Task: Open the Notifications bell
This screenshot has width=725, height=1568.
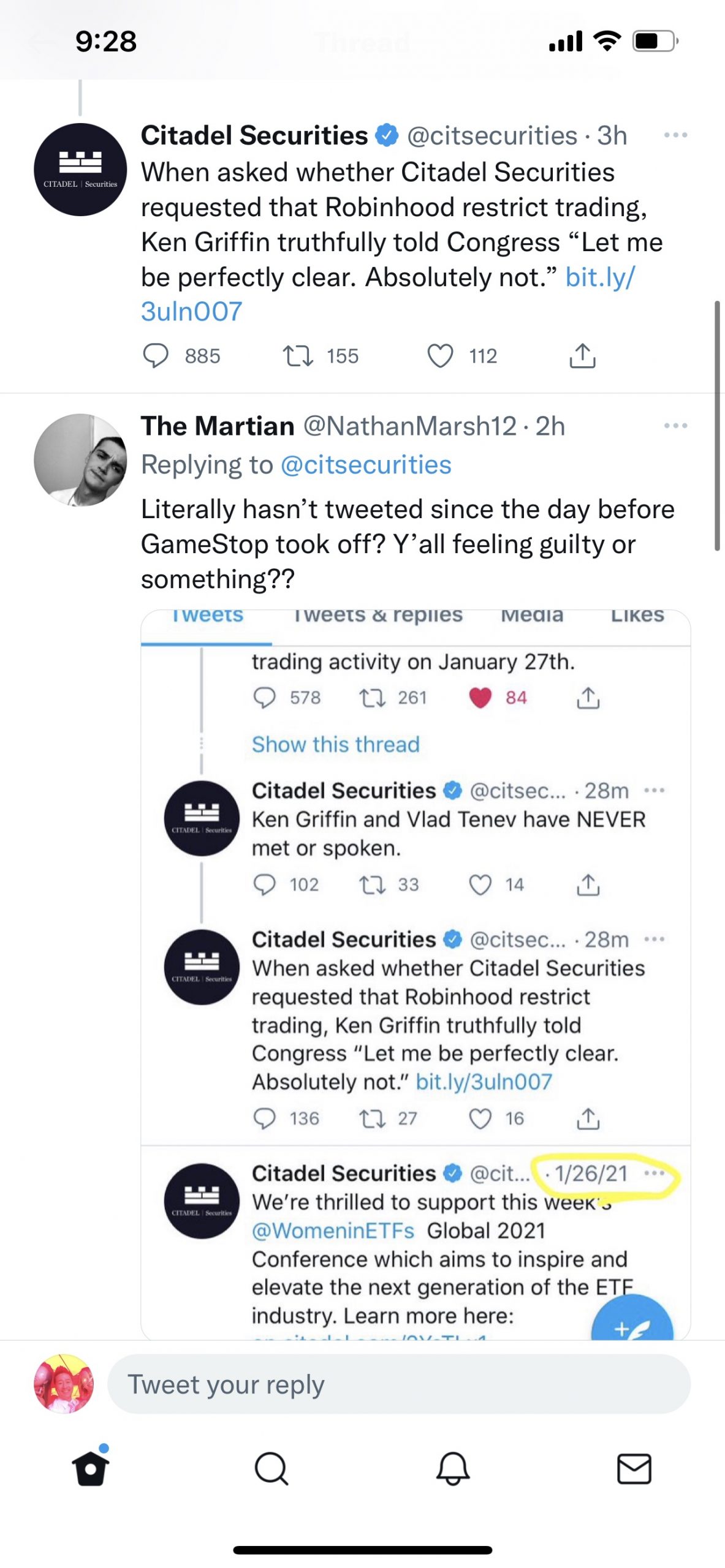Action: click(452, 1469)
